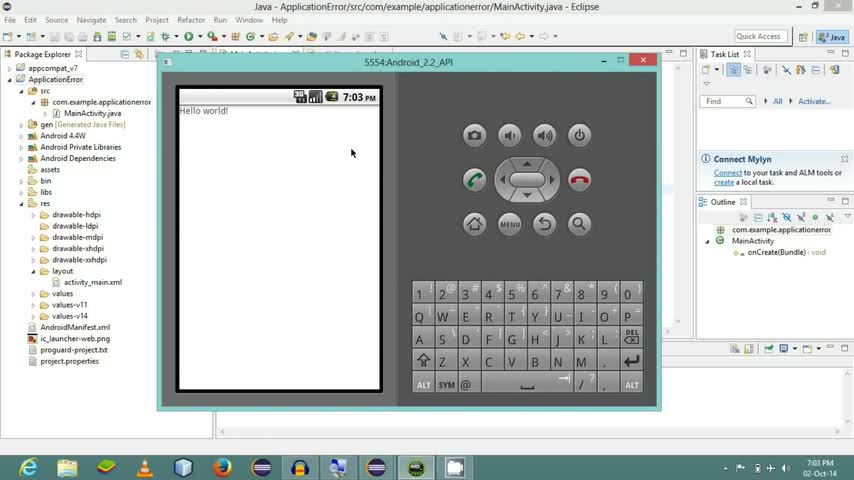Click the emulator camera button

tap(474, 135)
